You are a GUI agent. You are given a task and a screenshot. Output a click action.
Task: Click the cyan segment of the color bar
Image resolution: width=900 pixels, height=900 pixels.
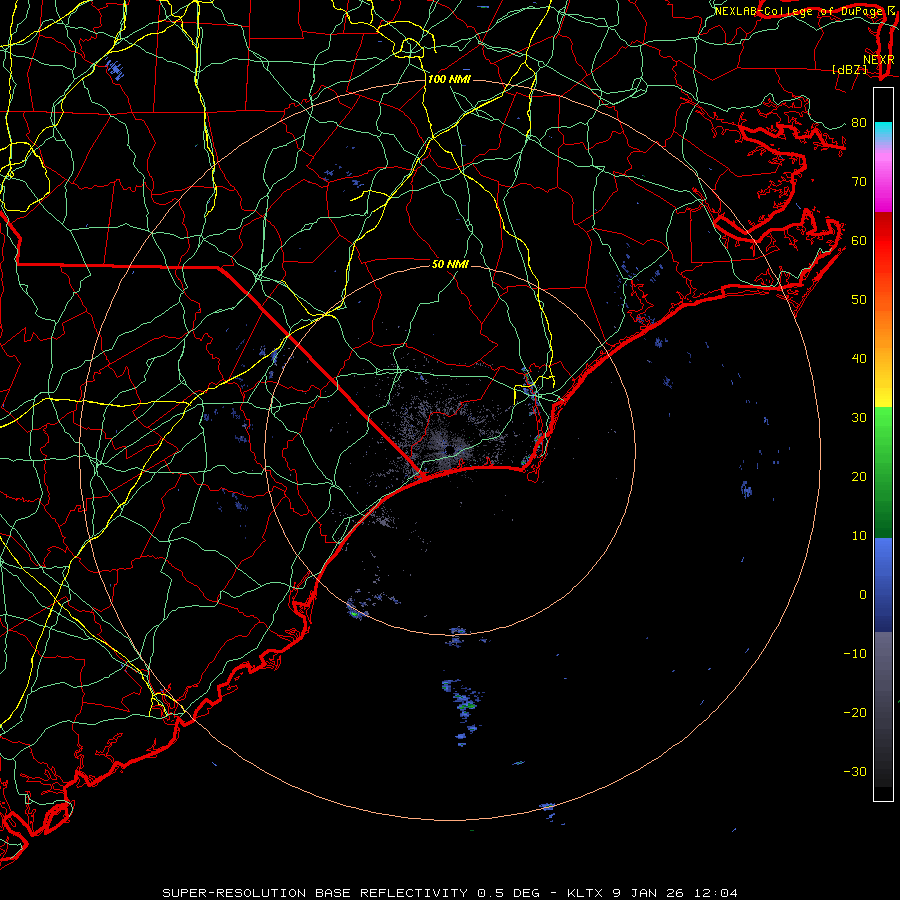pyautogui.click(x=883, y=132)
